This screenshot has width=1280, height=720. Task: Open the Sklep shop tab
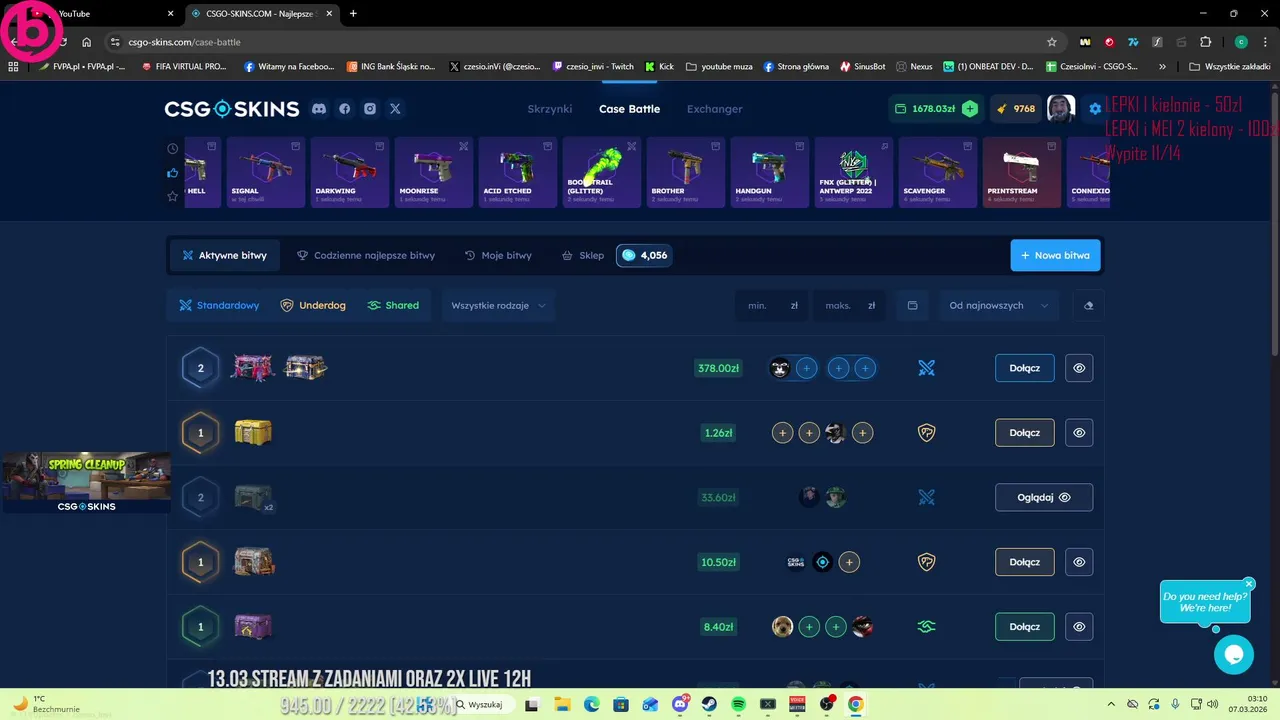[583, 255]
